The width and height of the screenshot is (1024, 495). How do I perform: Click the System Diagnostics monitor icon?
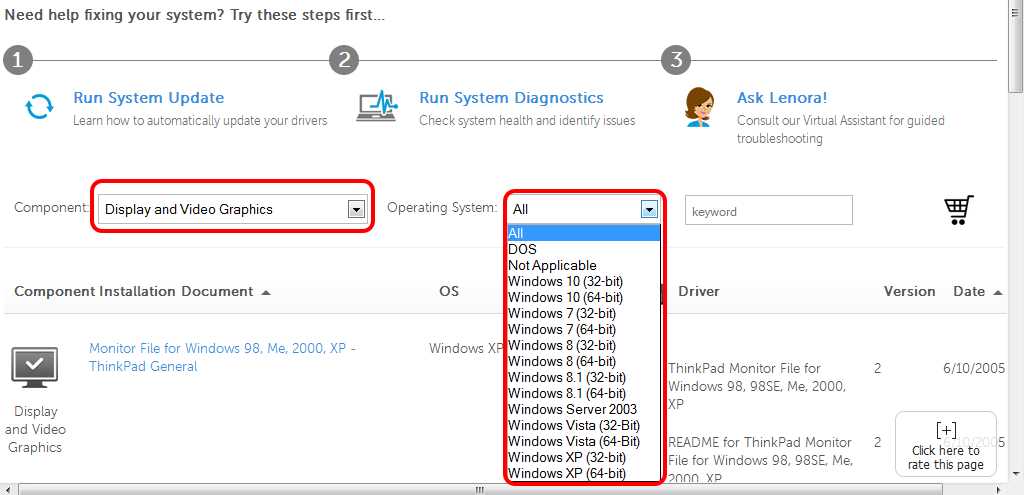(x=377, y=105)
